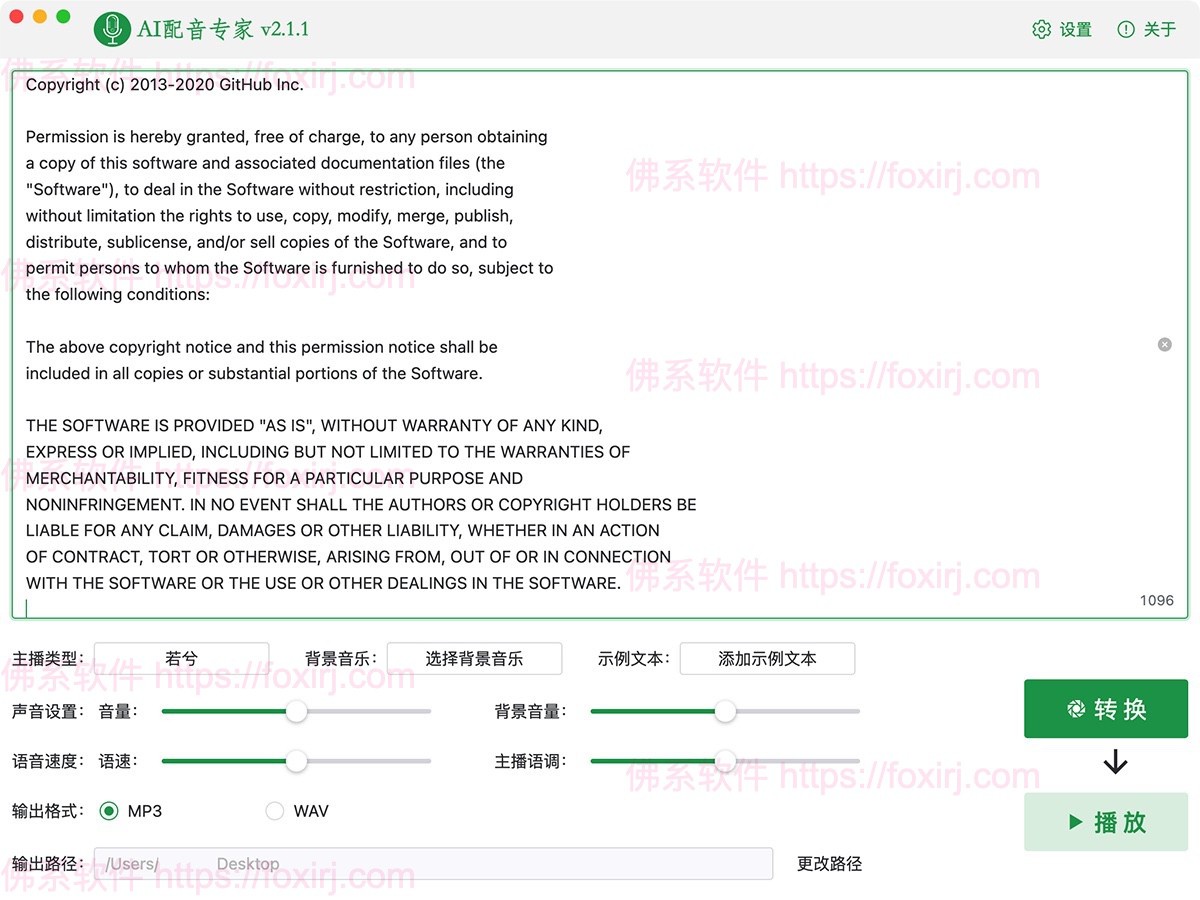Viewport: 1200px width, 900px height.
Task: Click the shutter icon on the 转换 button
Action: pyautogui.click(x=1076, y=709)
